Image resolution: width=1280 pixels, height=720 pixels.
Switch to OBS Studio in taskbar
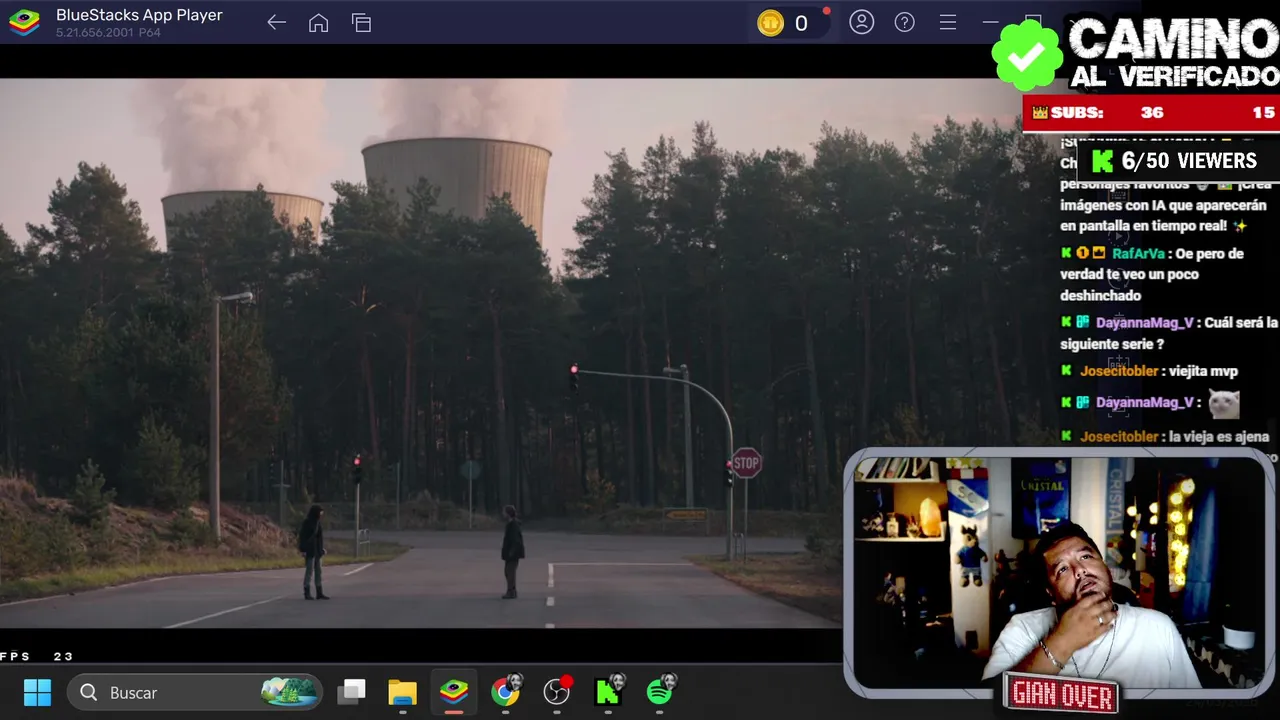coord(557,691)
